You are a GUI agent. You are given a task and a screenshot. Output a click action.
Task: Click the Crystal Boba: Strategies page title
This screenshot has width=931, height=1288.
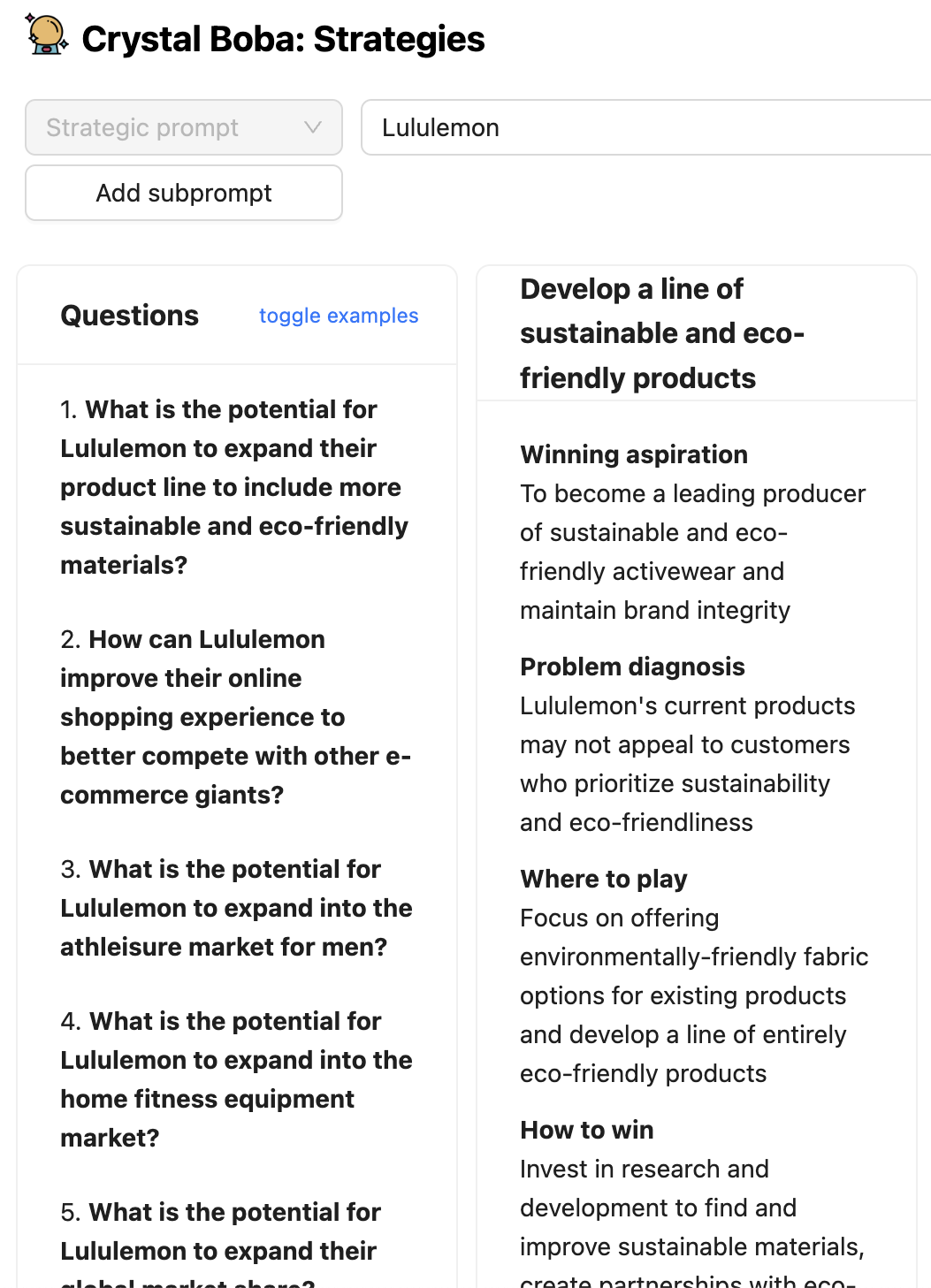click(x=283, y=39)
